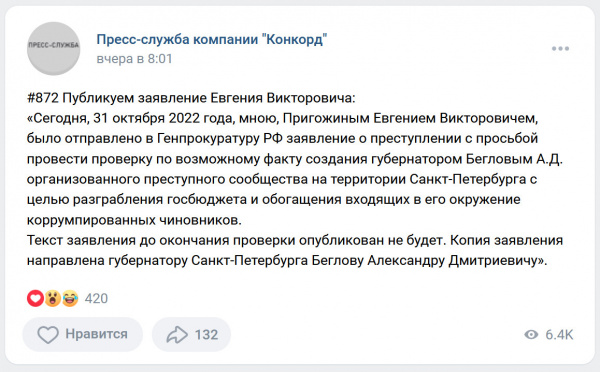Click the eye views icon
The height and width of the screenshot is (372, 600).
point(531,334)
